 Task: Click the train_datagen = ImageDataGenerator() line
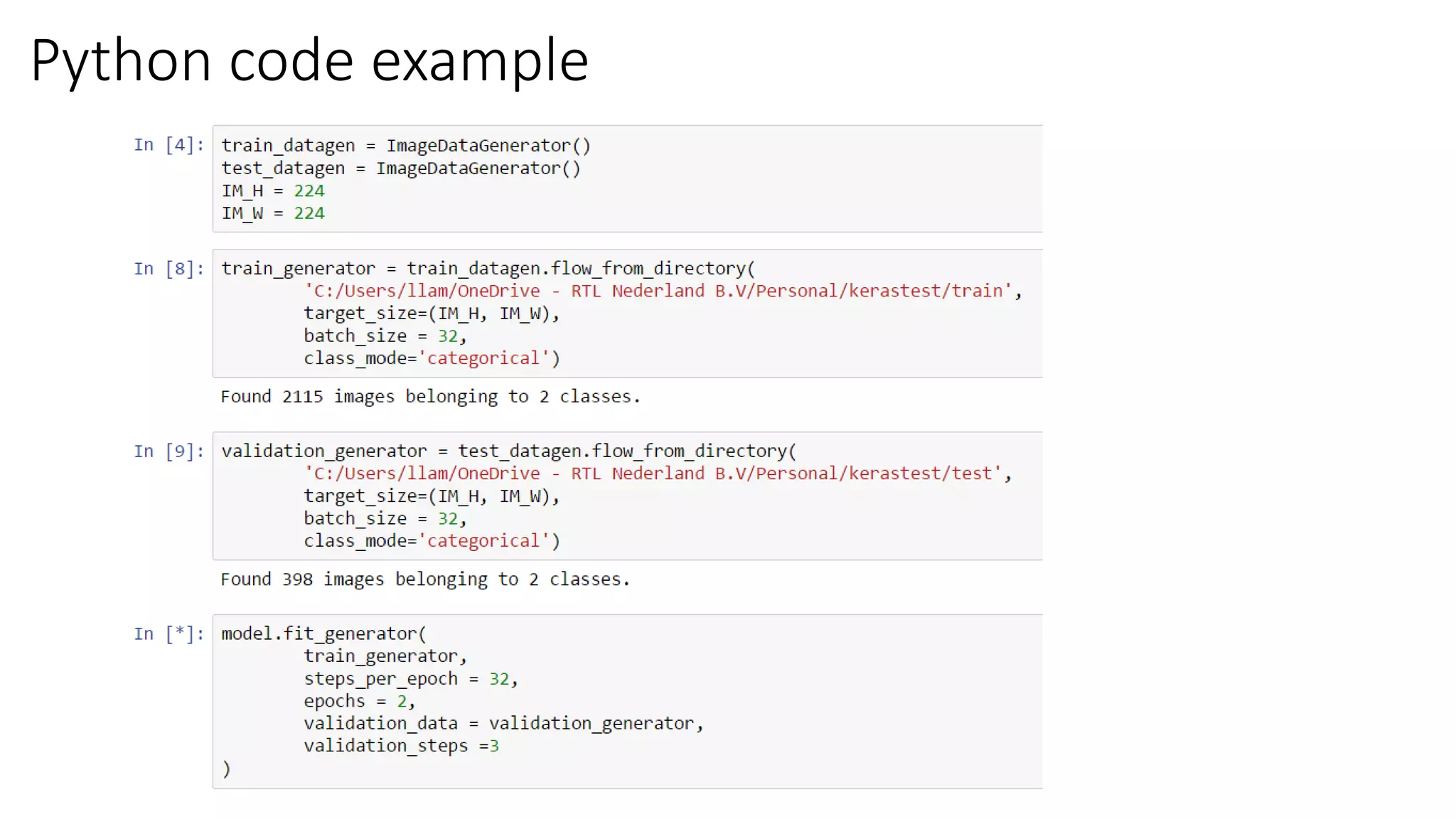pyautogui.click(x=405, y=146)
